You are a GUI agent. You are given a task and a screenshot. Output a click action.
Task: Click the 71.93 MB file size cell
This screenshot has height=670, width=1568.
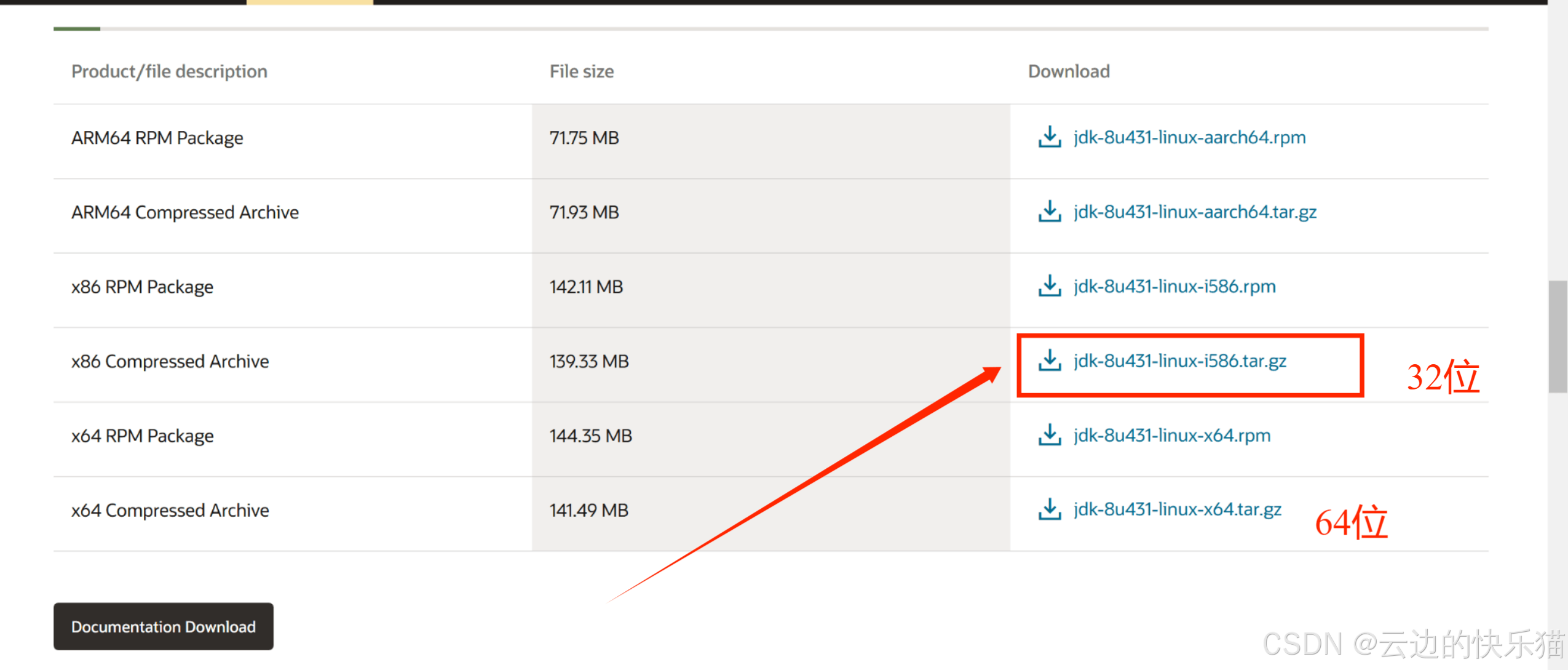pos(770,216)
